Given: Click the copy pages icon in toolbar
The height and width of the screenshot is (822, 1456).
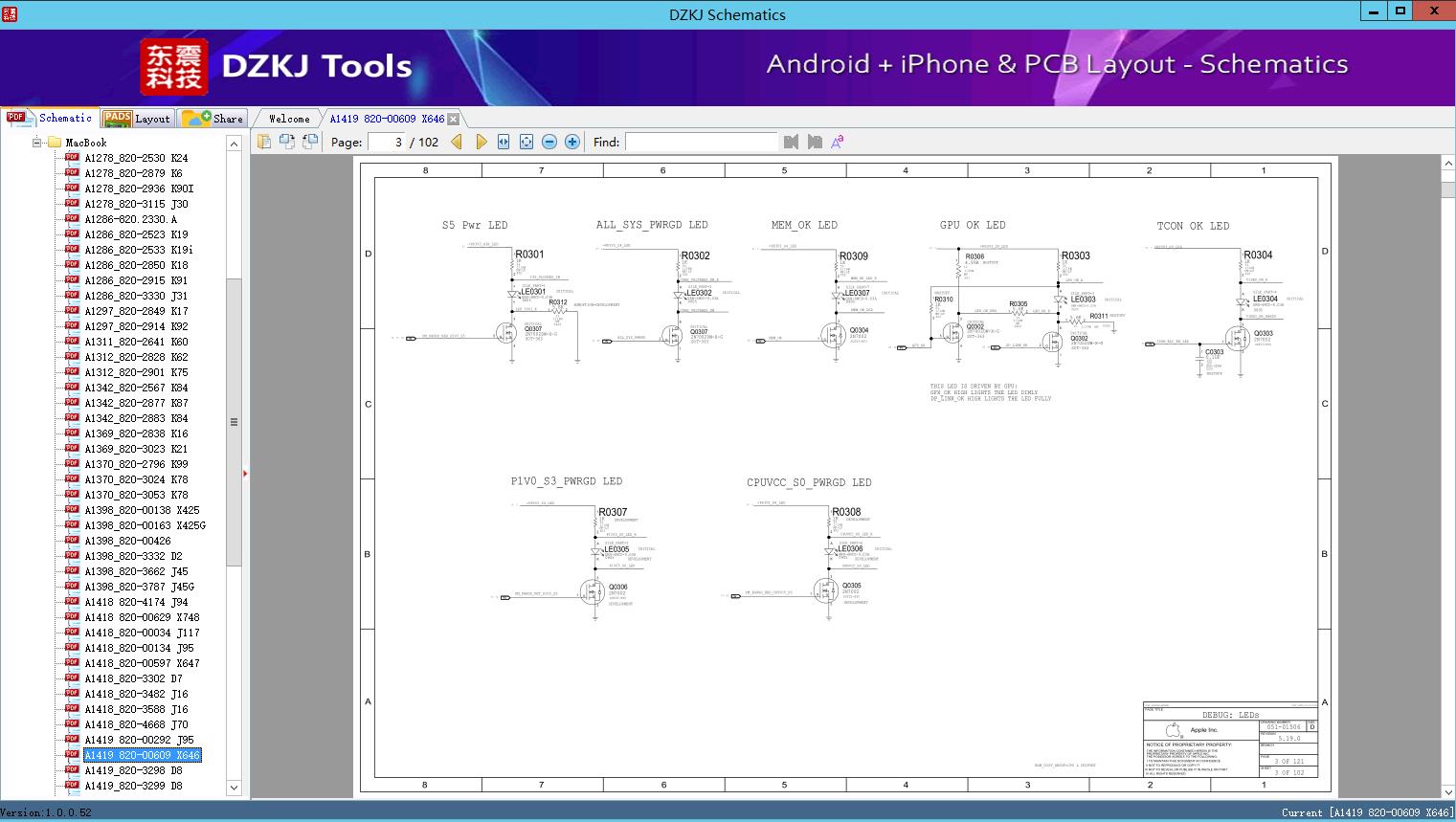Looking at the screenshot, I should click(x=263, y=142).
